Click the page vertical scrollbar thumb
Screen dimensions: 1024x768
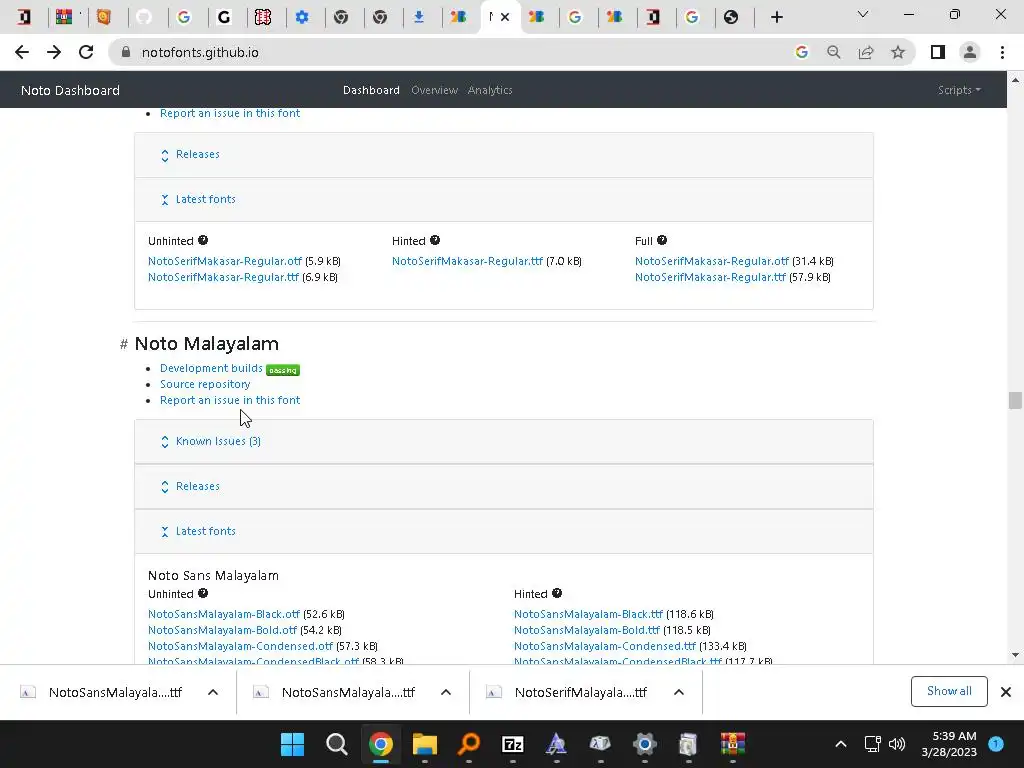[1015, 400]
